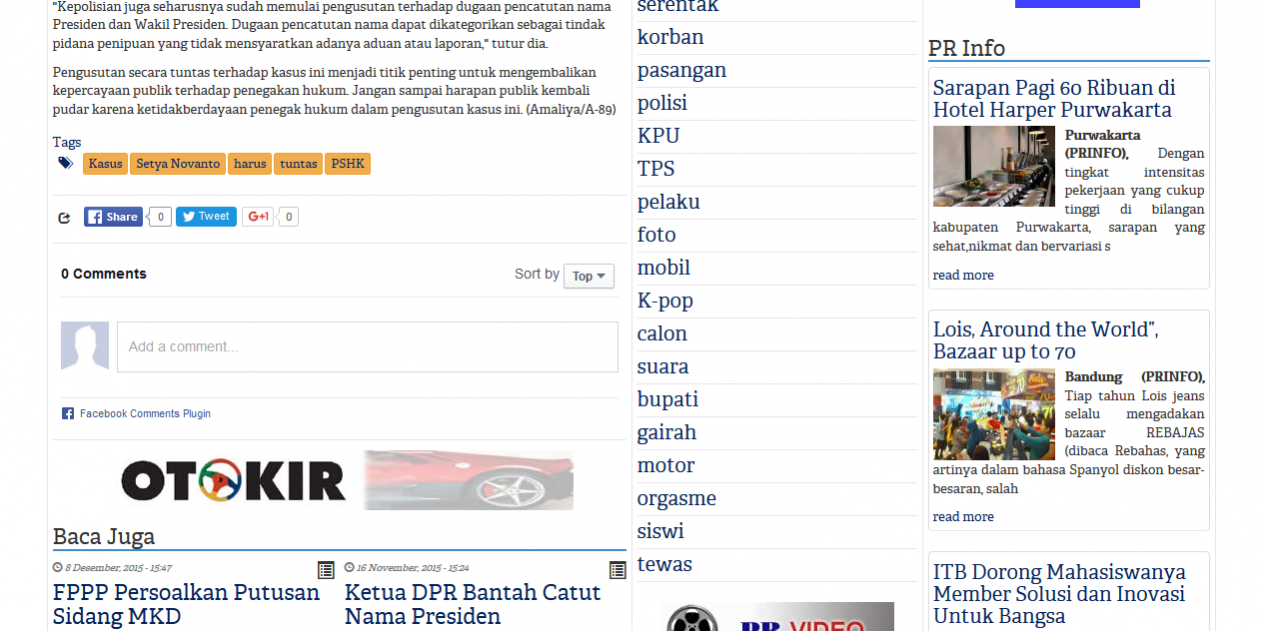
Task: Click list icon beside Ketua DPR article date
Action: click(617, 570)
